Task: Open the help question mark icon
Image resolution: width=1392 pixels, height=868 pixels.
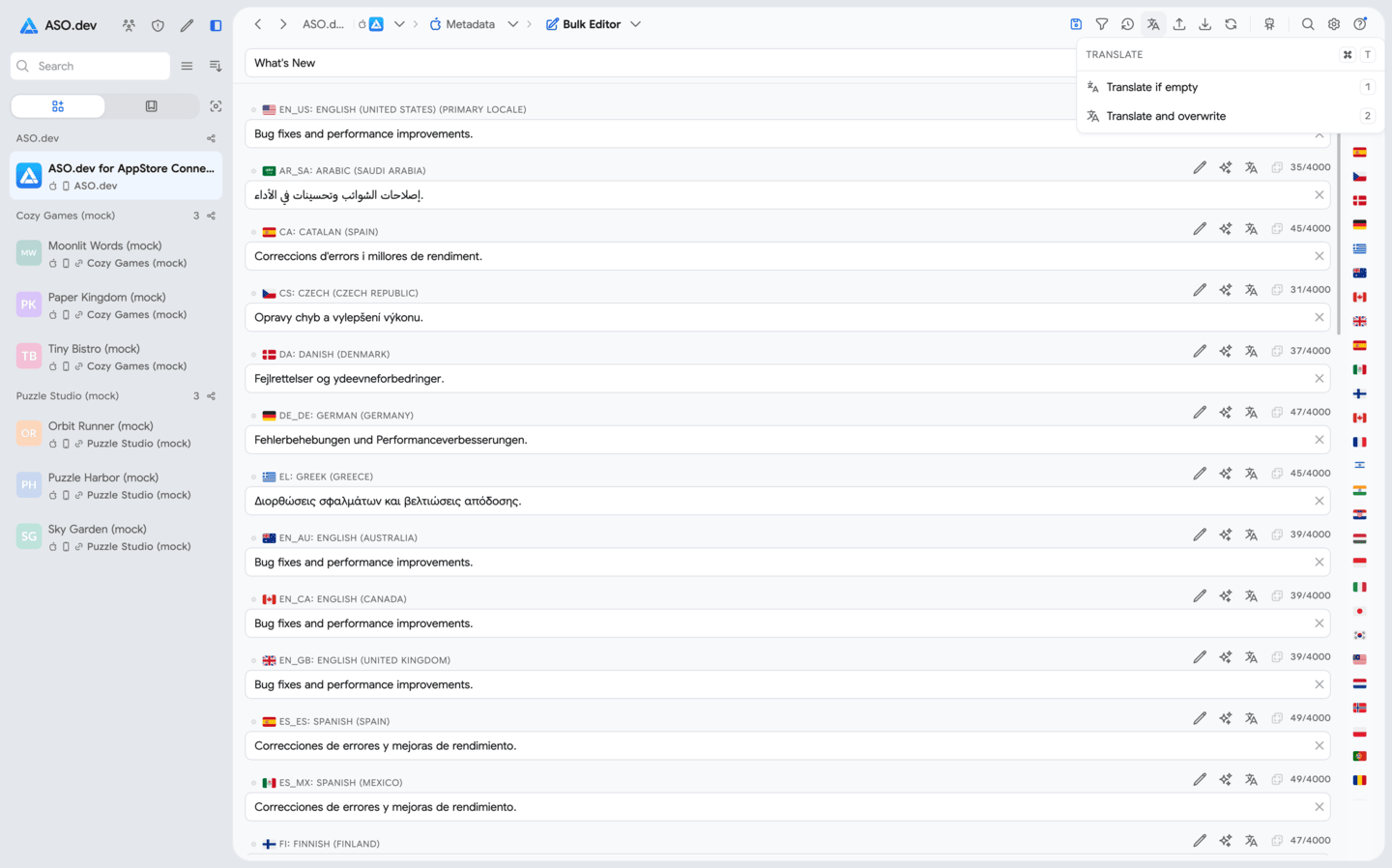Action: click(x=1360, y=24)
